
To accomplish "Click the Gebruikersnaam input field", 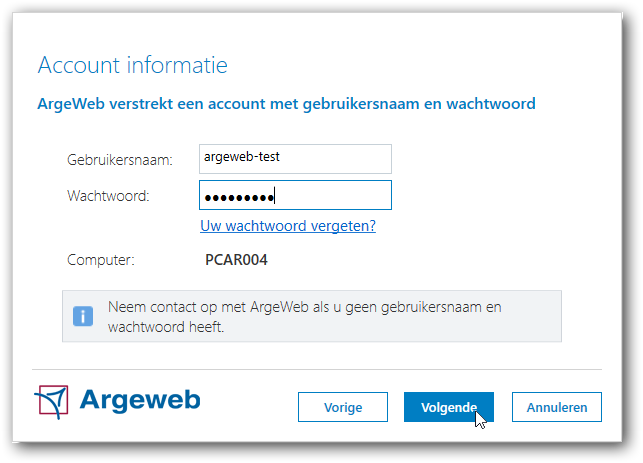I will click(x=295, y=159).
